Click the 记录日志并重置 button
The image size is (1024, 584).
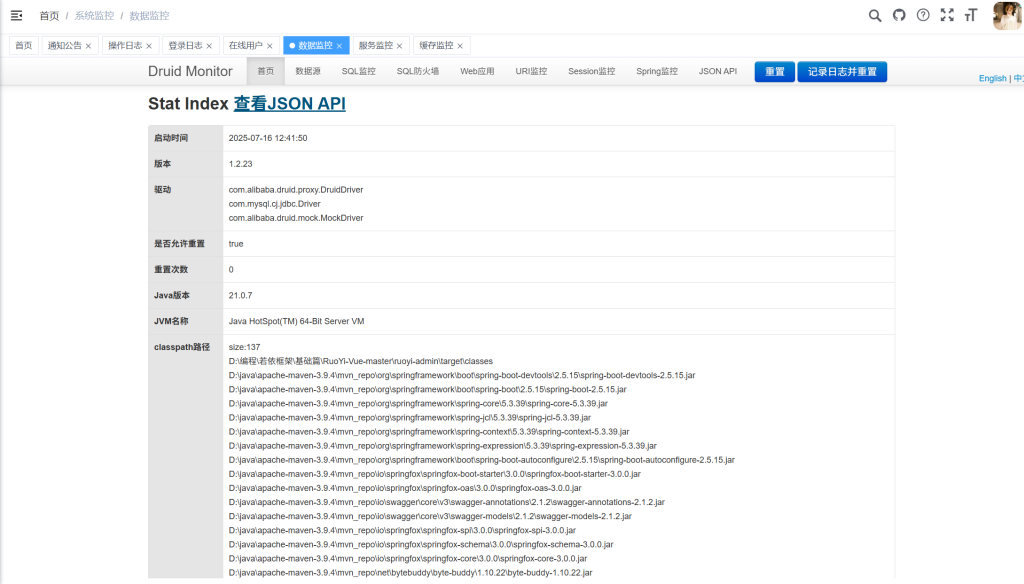pos(841,72)
